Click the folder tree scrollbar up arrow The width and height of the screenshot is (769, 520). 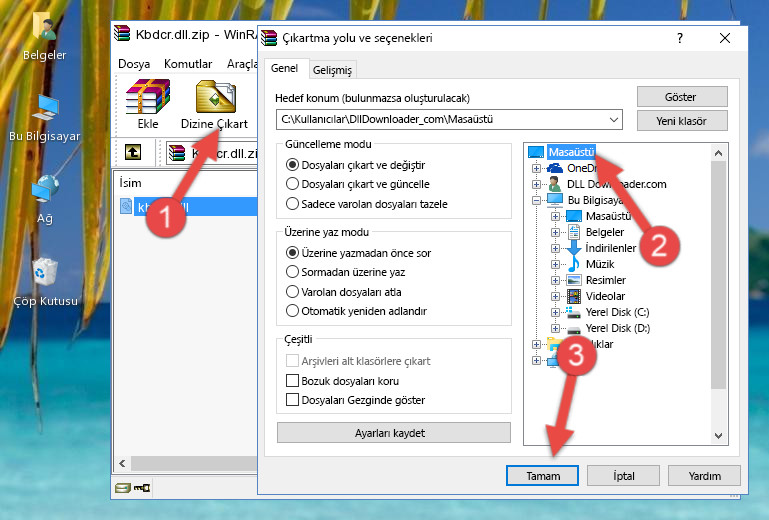(718, 153)
